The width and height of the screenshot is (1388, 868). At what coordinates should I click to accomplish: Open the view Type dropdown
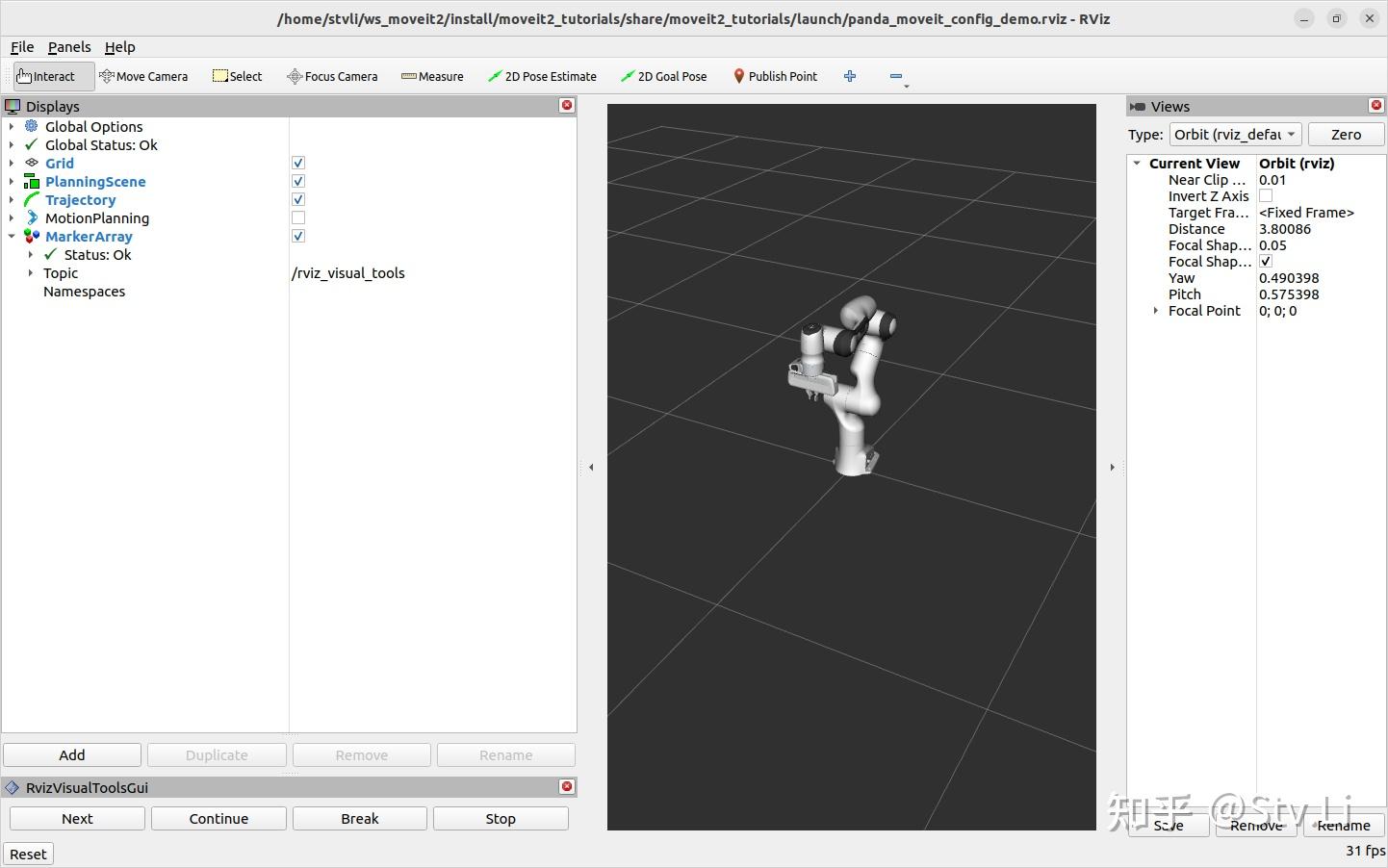1235,134
